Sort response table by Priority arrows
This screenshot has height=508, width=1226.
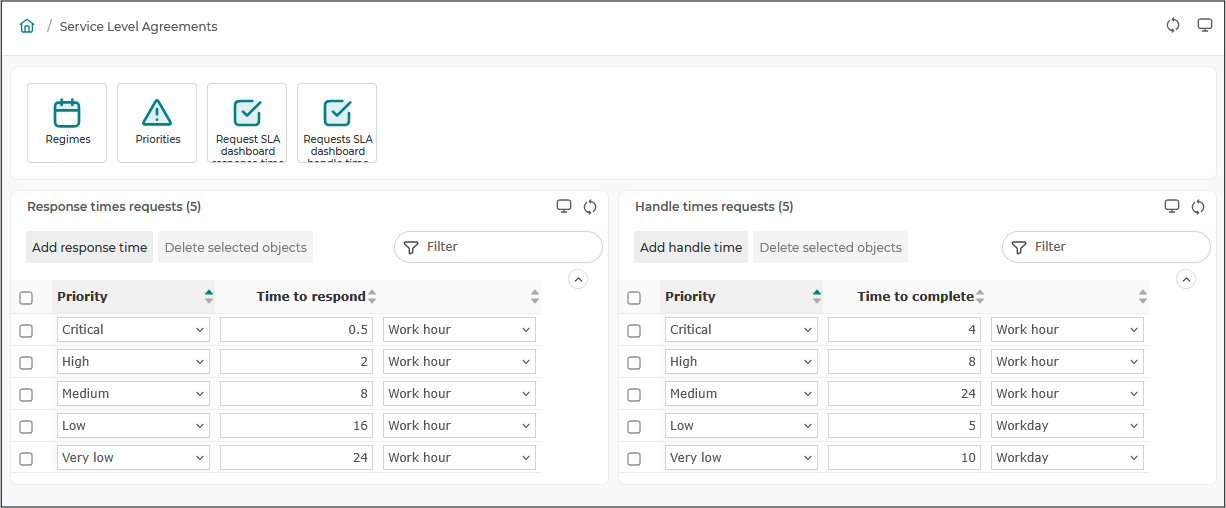(209, 296)
